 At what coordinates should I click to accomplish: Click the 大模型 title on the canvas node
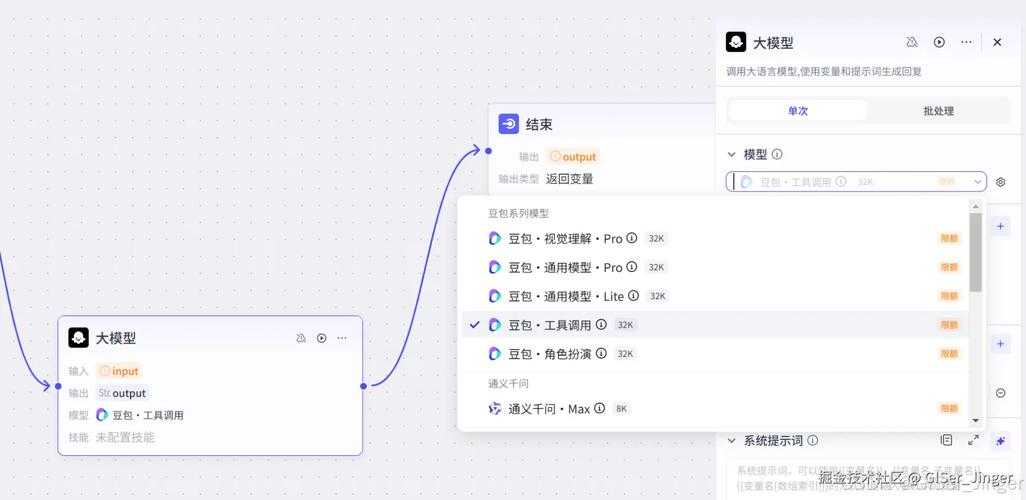tap(116, 338)
